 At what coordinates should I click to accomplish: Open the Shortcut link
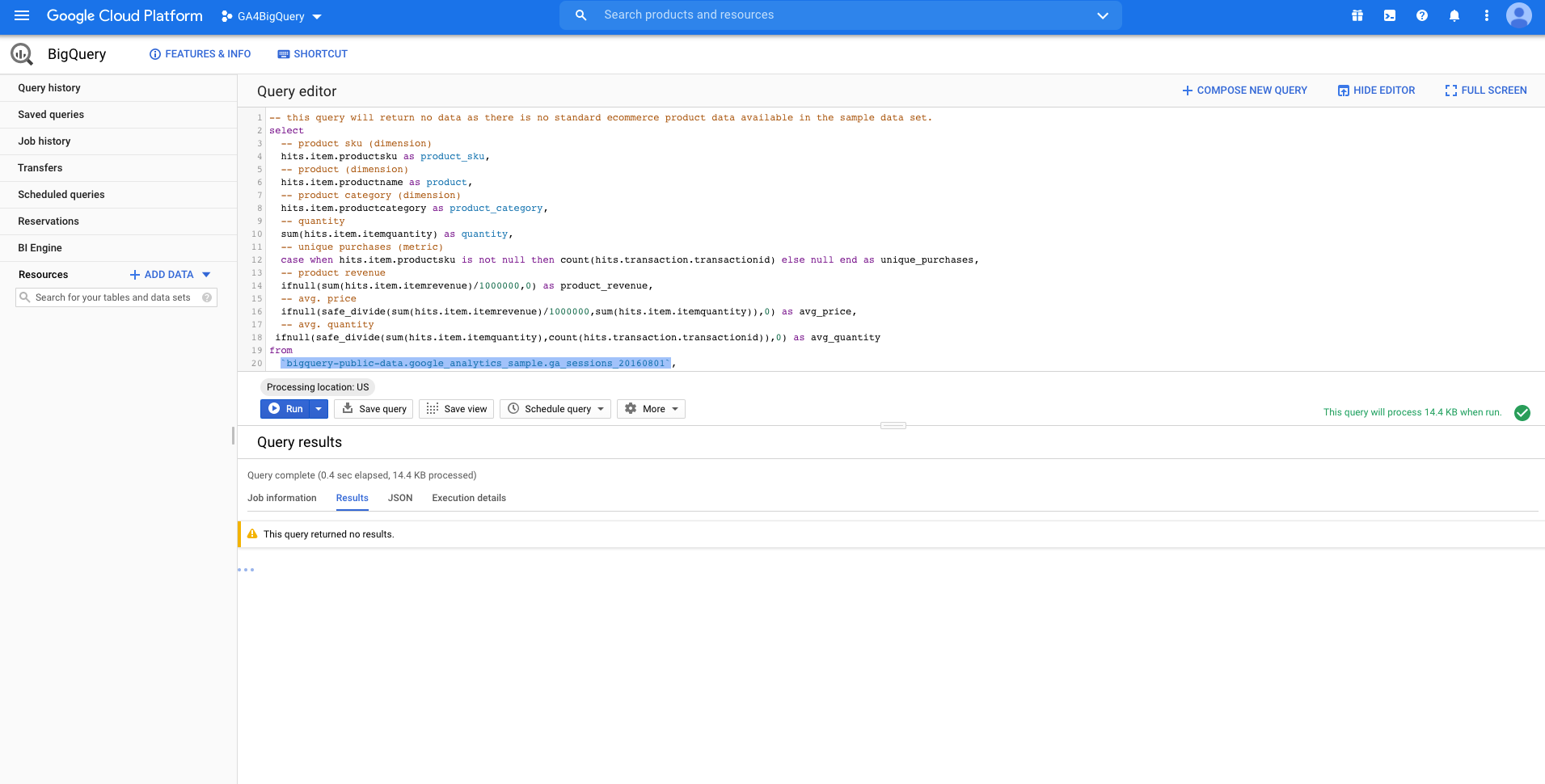(312, 54)
